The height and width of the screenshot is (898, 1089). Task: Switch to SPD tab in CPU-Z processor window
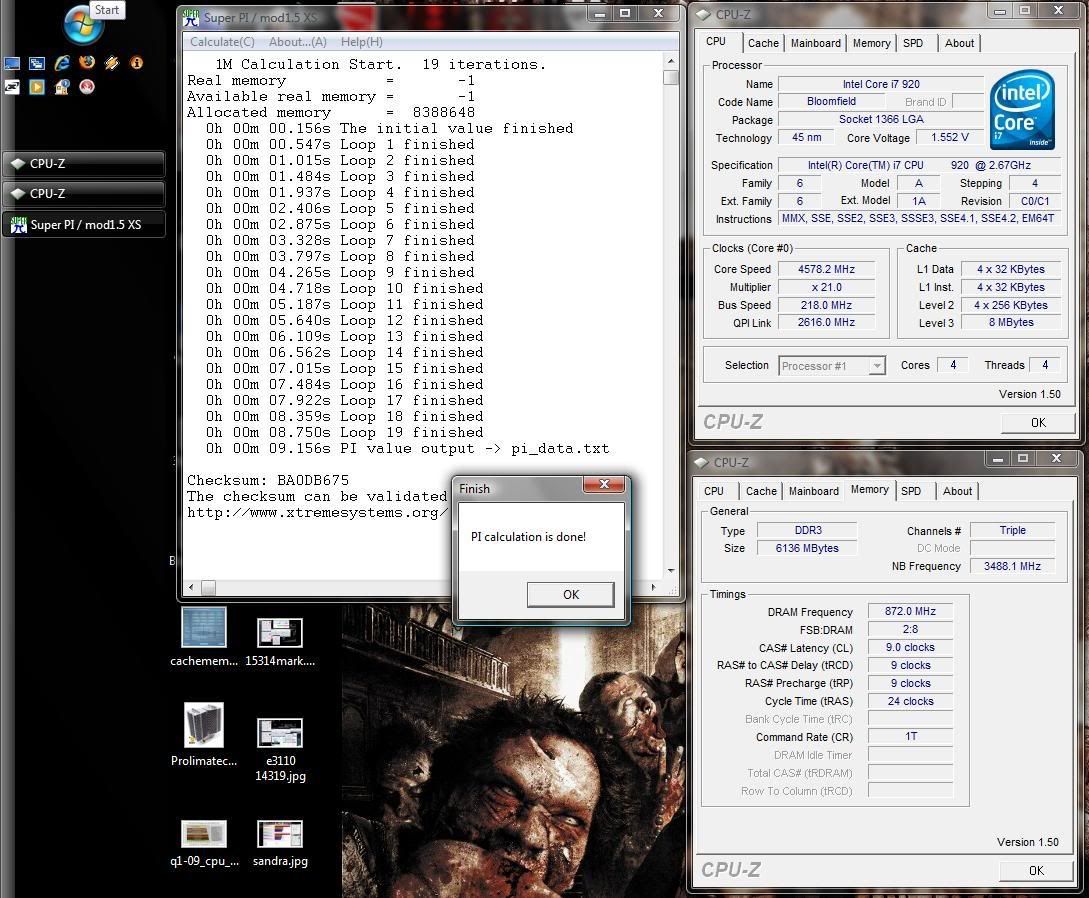(x=913, y=43)
